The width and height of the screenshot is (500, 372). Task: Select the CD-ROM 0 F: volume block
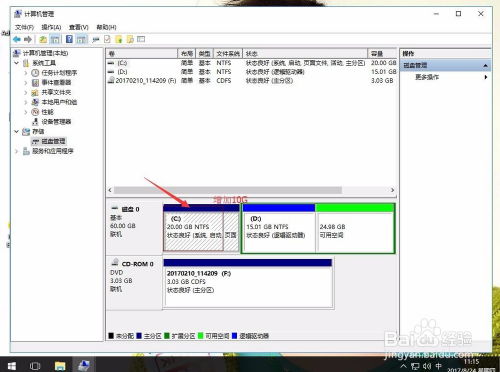pyautogui.click(x=248, y=283)
